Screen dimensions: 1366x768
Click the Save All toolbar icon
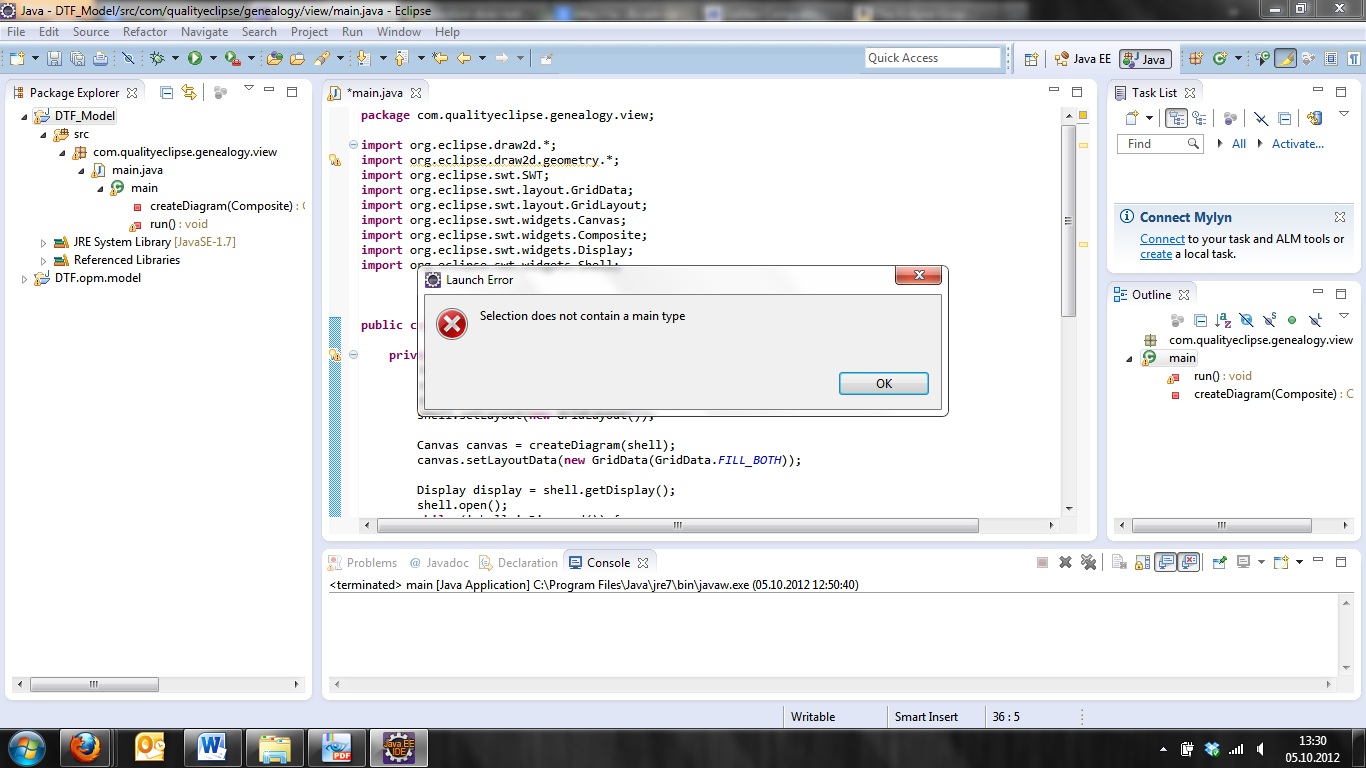tap(77, 58)
